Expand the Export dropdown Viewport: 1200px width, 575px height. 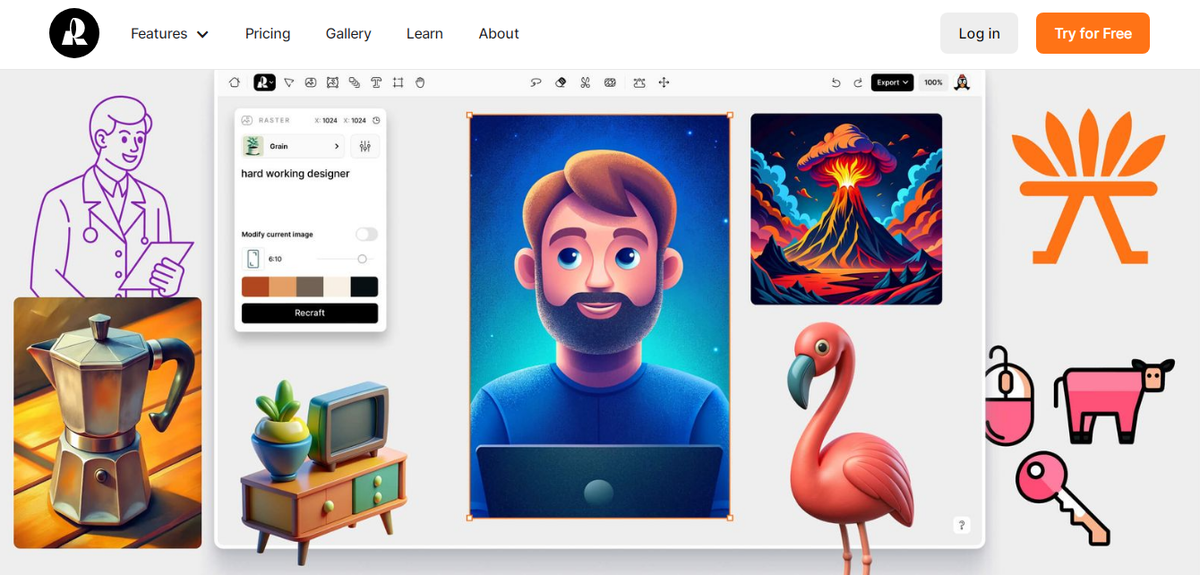pyautogui.click(x=892, y=82)
